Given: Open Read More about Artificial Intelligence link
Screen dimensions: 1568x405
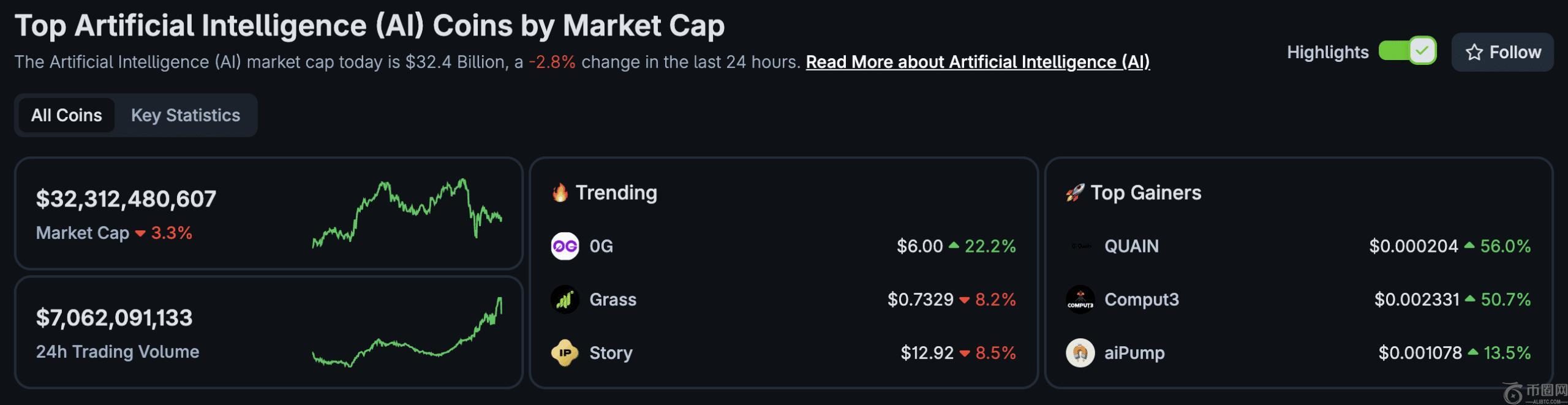Looking at the screenshot, I should pyautogui.click(x=978, y=62).
